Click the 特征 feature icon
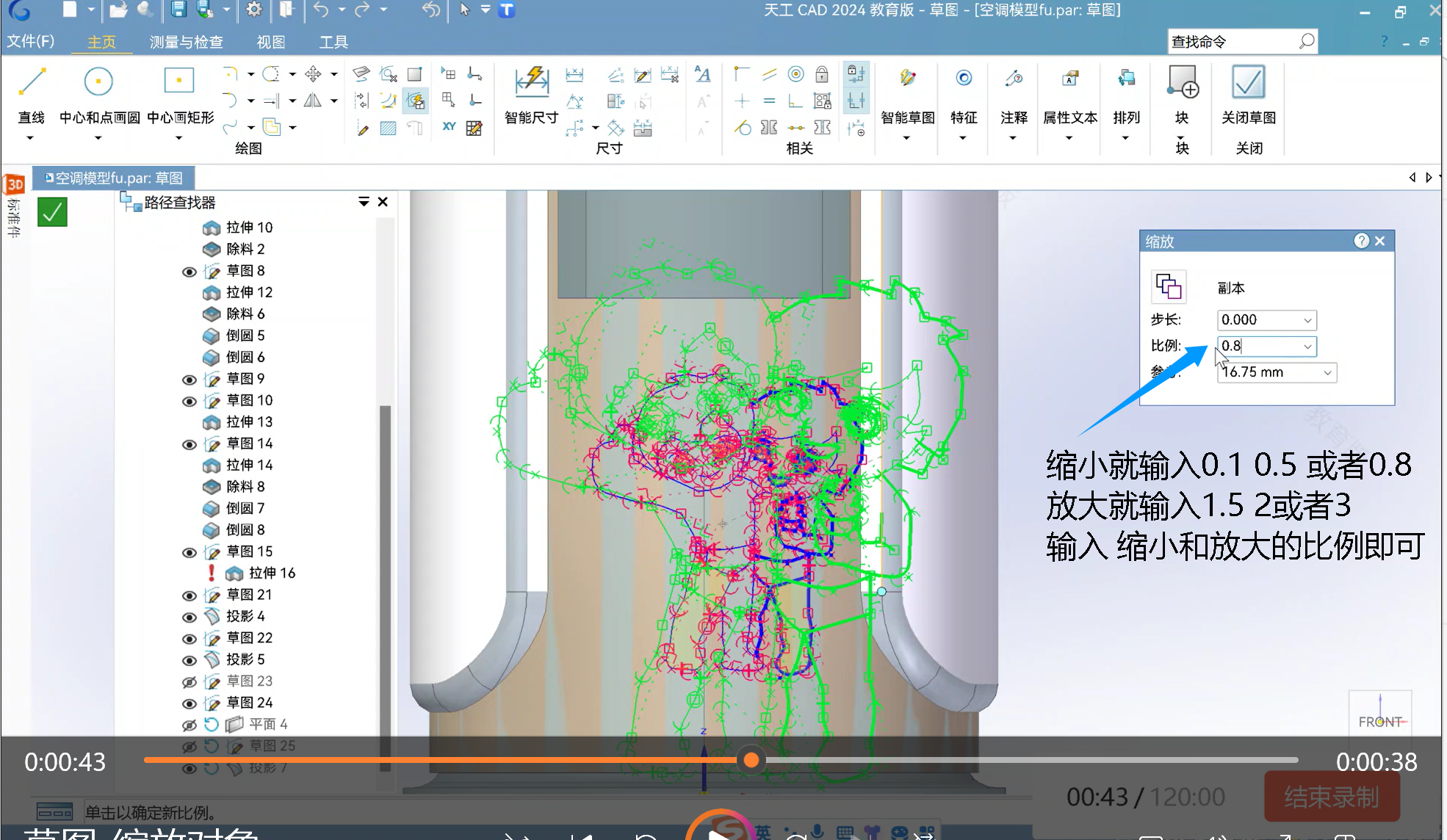This screenshot has width=1447, height=840. tap(964, 78)
